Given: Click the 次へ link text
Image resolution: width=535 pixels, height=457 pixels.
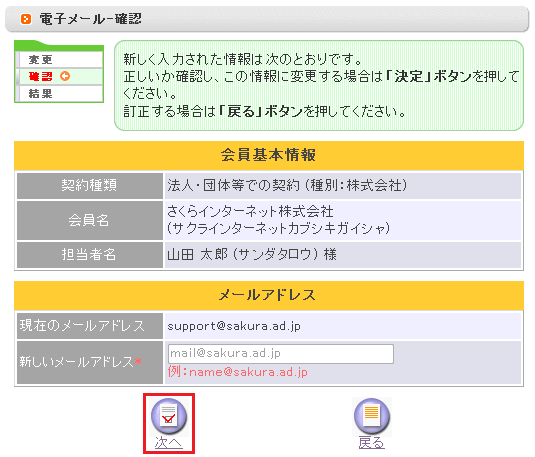Looking at the screenshot, I should (x=169, y=443).
